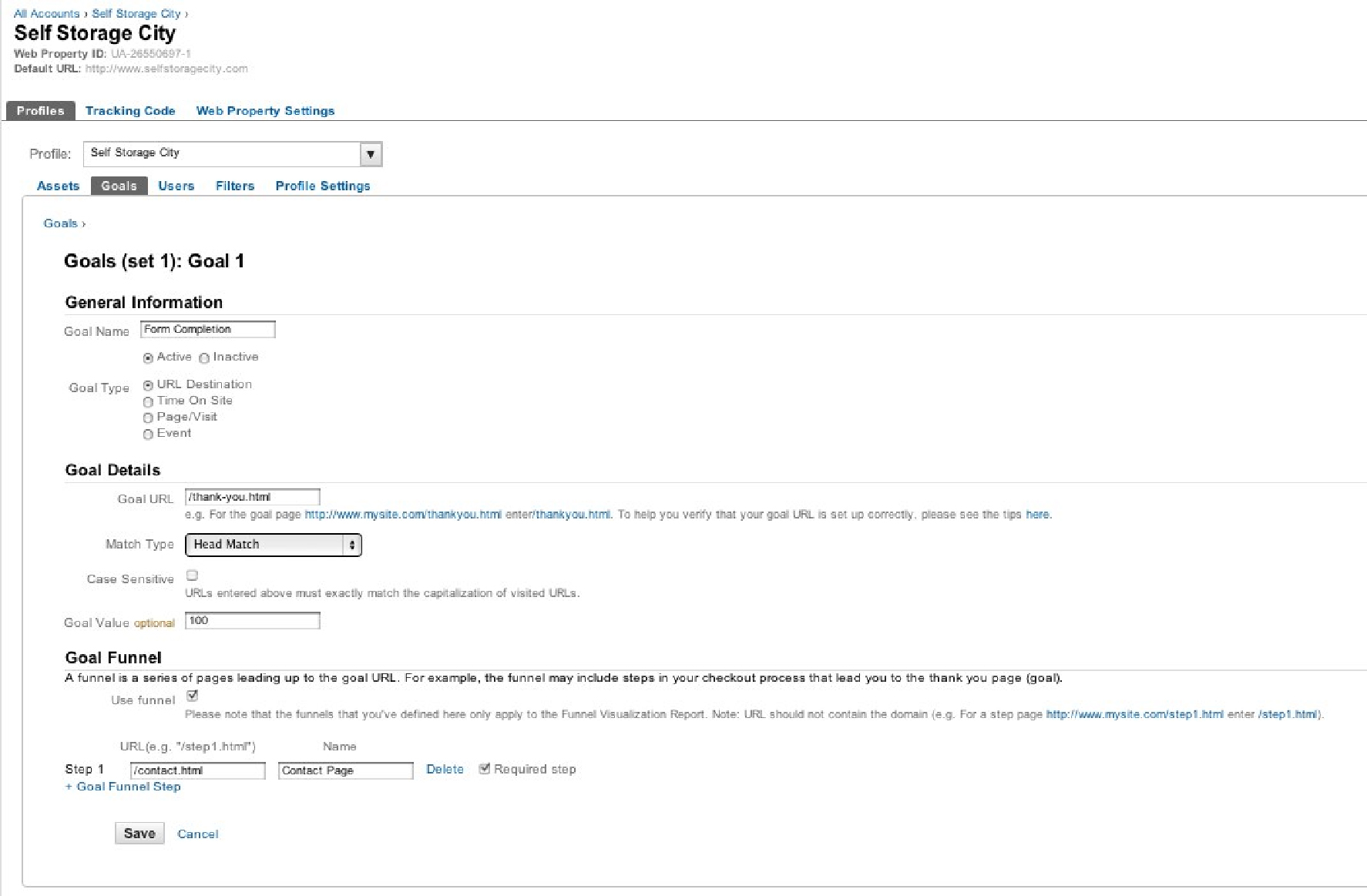The height and width of the screenshot is (896, 1367).
Task: Add a new Goal Funnel Step
Action: tap(123, 787)
